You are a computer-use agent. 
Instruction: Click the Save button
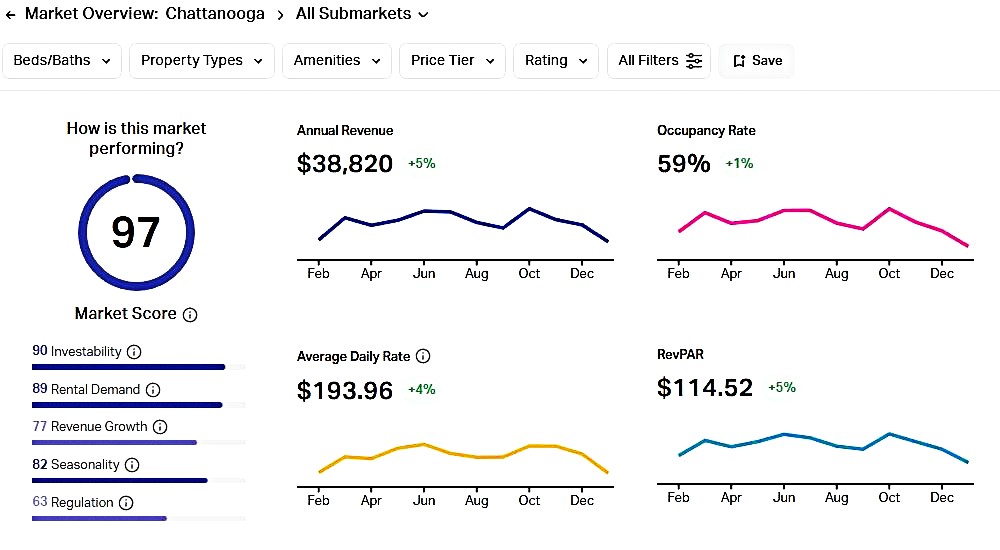(757, 61)
